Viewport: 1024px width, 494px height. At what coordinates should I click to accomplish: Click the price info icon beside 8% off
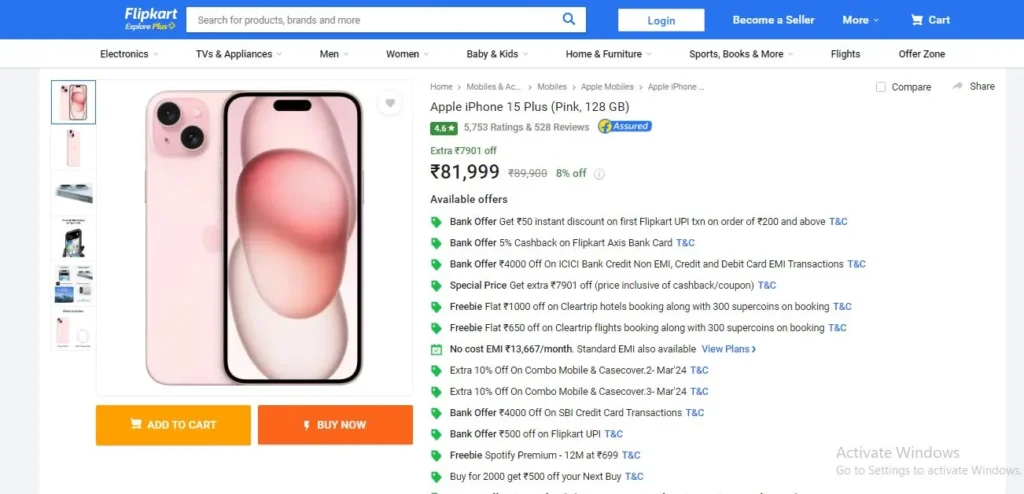[x=599, y=174]
